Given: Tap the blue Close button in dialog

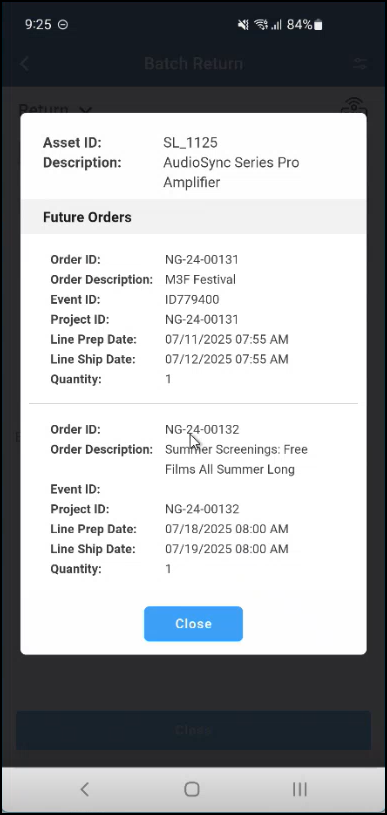Looking at the screenshot, I should [x=193, y=623].
